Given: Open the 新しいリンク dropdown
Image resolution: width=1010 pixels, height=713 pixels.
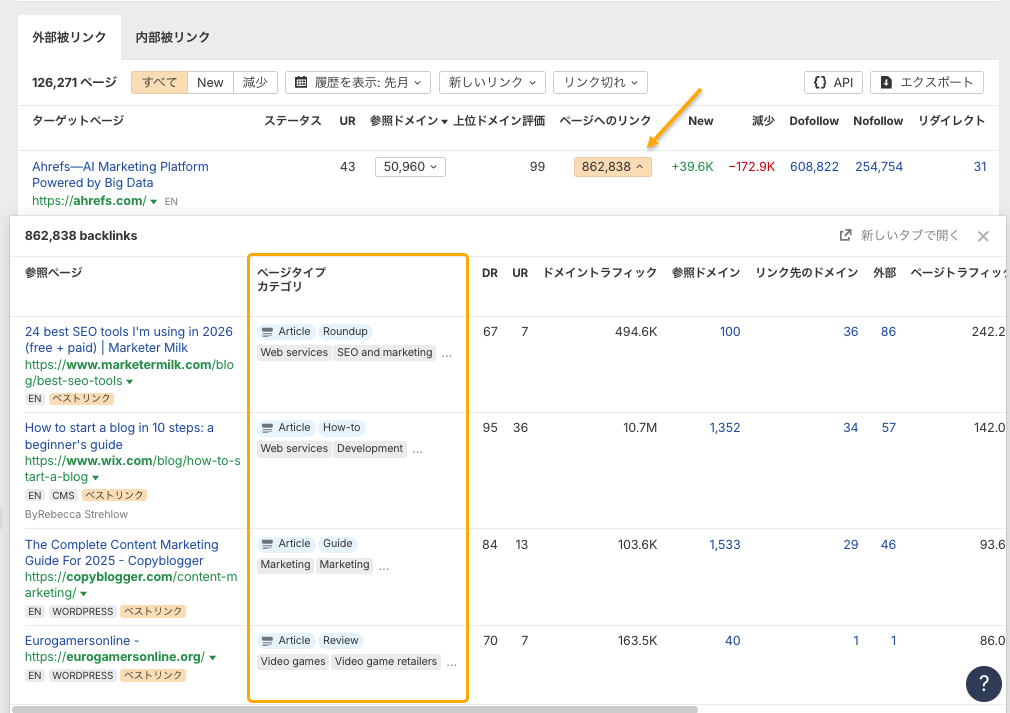Looking at the screenshot, I should coord(492,82).
